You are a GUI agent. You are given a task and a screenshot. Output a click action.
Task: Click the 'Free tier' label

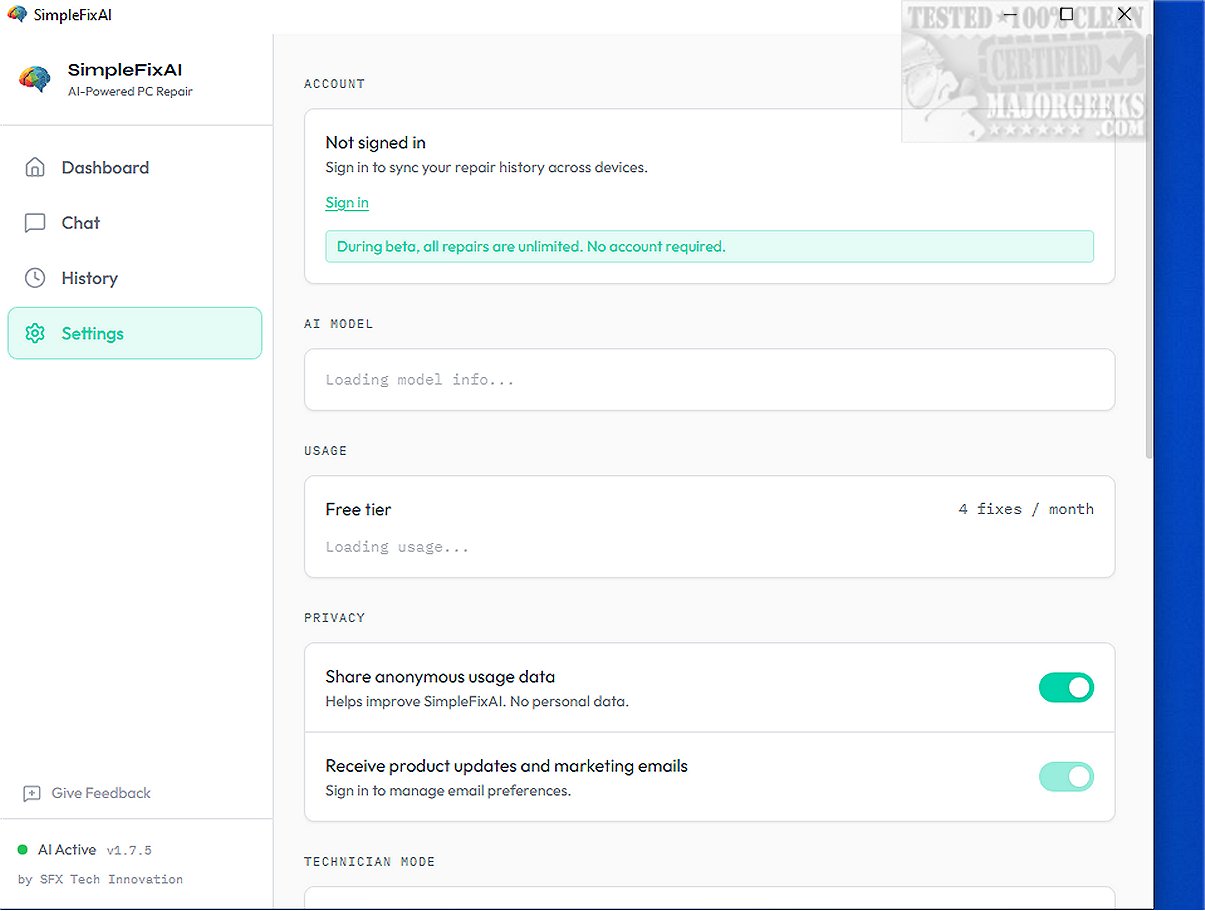(358, 510)
